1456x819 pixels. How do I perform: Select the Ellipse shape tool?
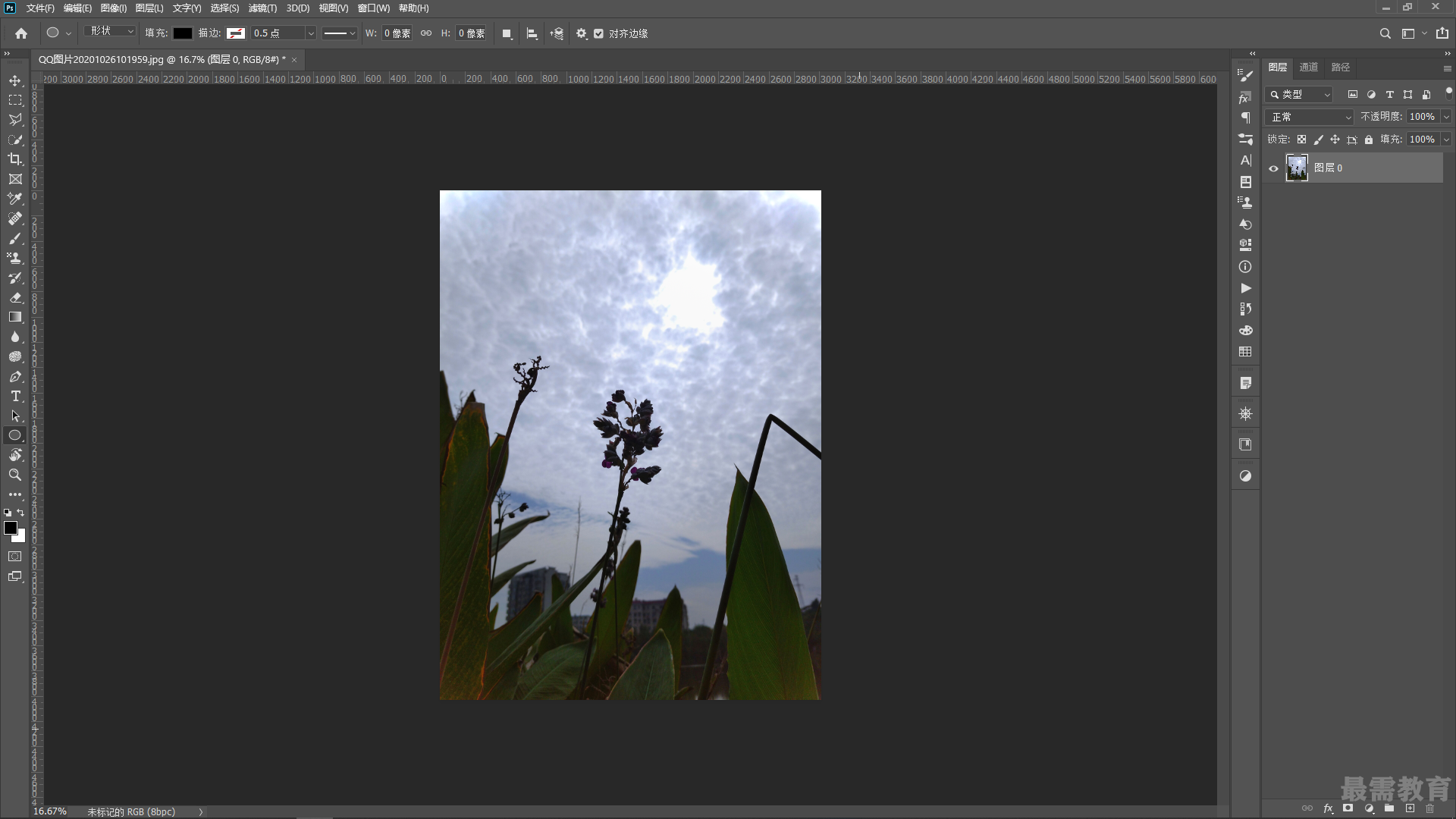[x=15, y=435]
